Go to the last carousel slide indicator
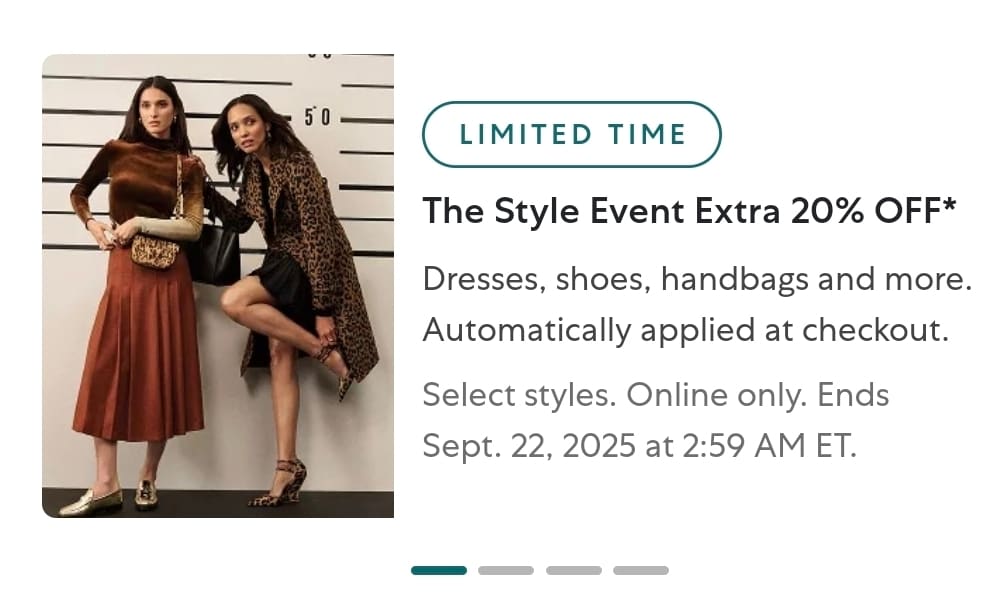Image resolution: width=991 pixels, height=595 pixels. (640, 570)
